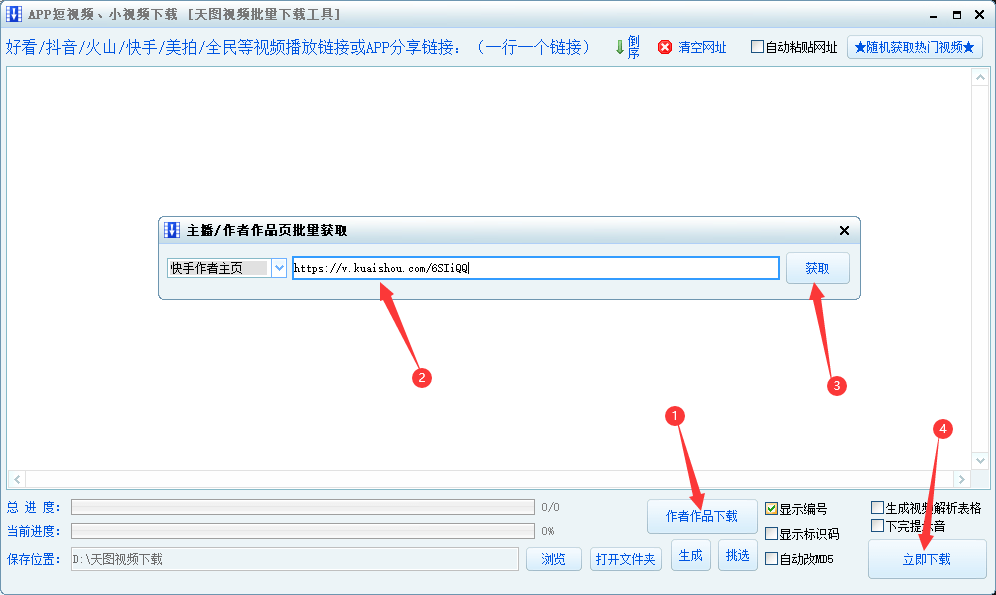Click the 当前进度 progress bar
996x595 pixels.
pos(300,531)
